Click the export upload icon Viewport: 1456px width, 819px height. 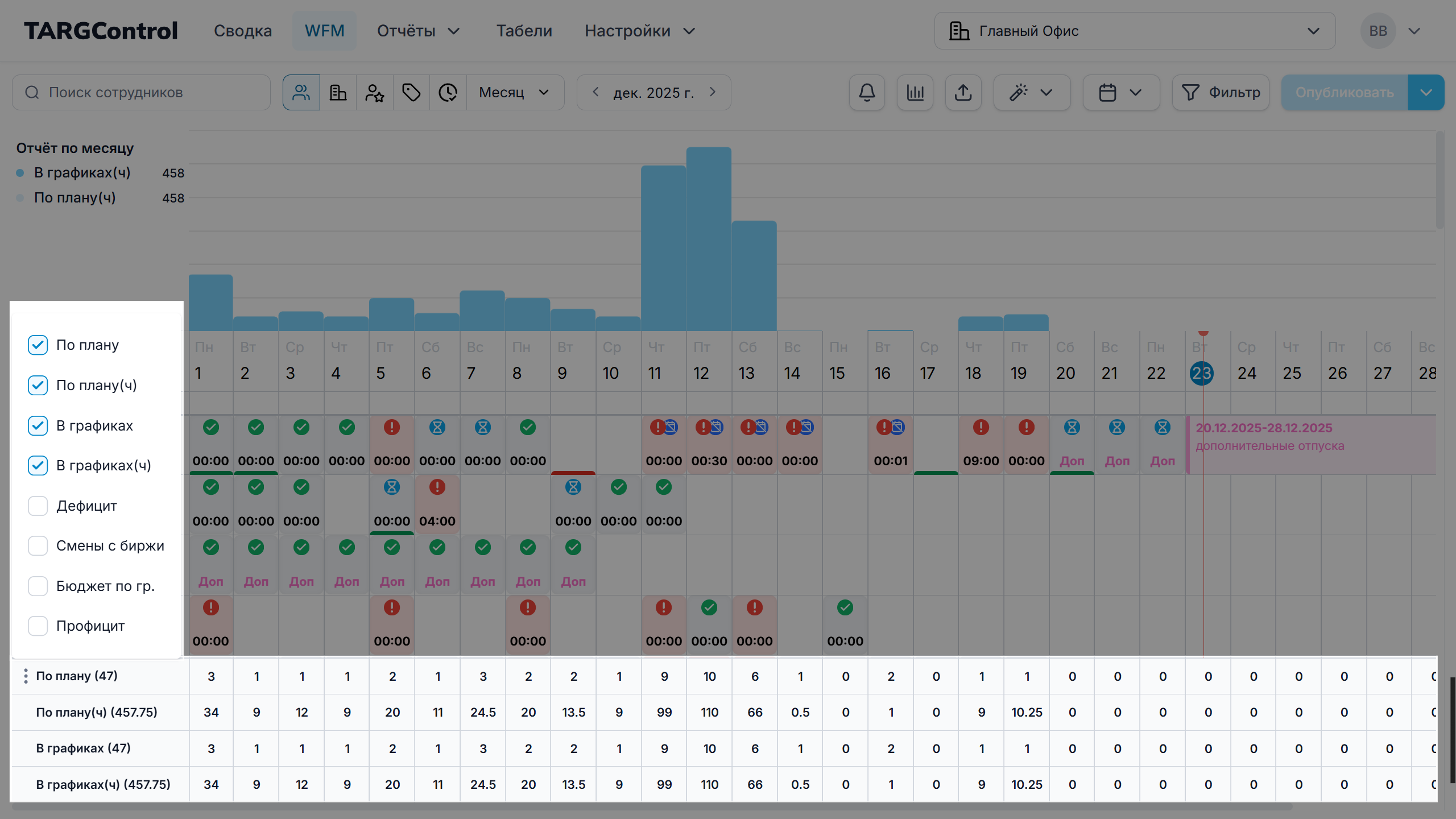click(x=963, y=92)
